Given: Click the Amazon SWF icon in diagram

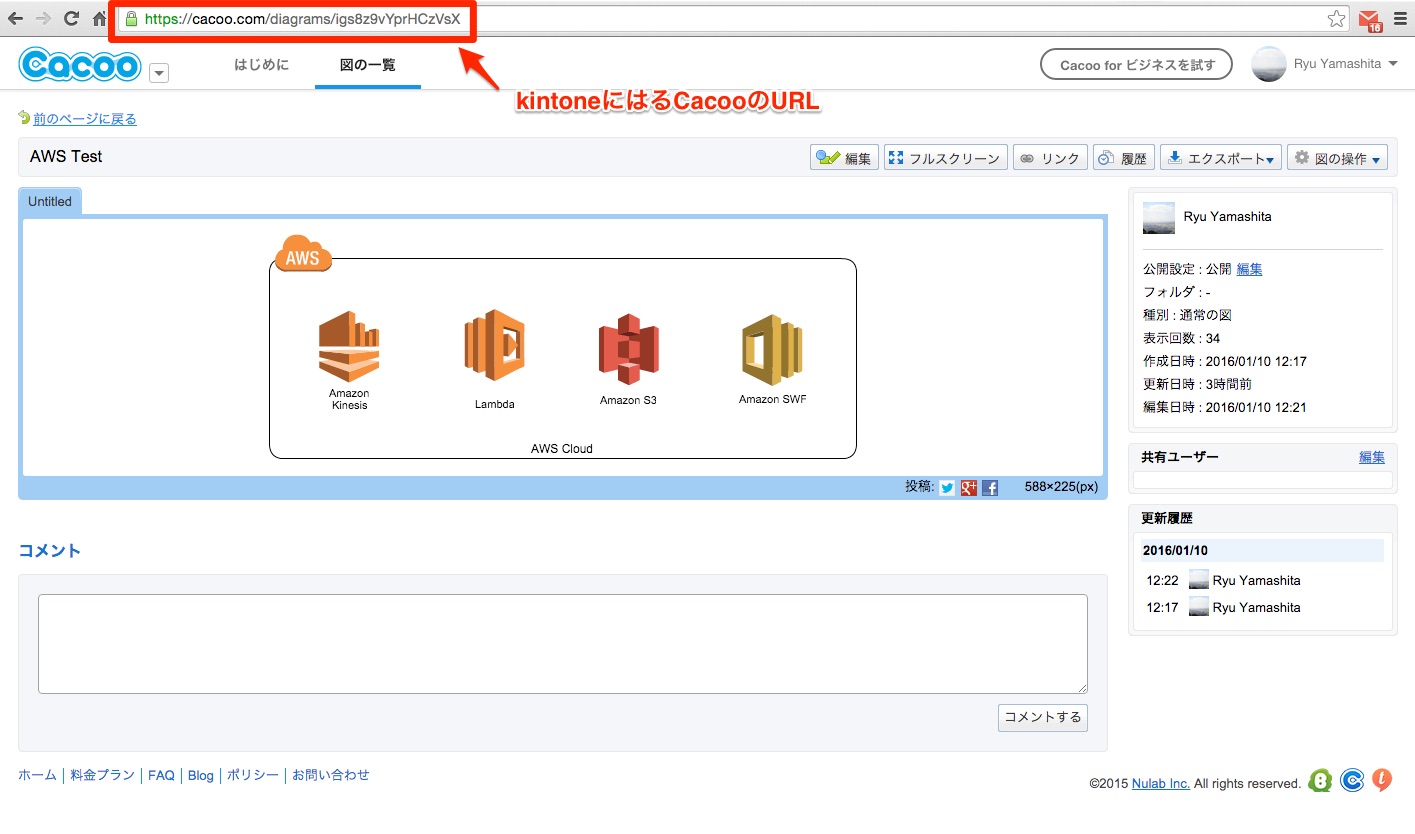Looking at the screenshot, I should (x=772, y=349).
